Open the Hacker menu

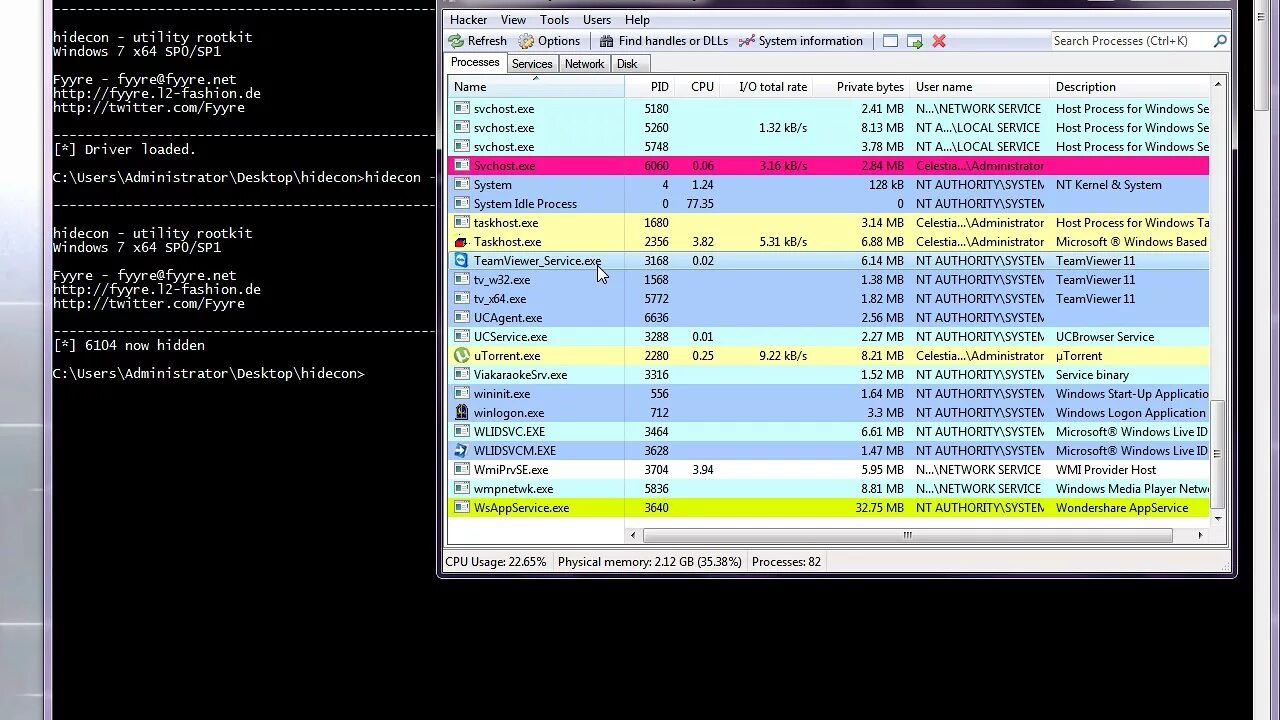[x=468, y=20]
